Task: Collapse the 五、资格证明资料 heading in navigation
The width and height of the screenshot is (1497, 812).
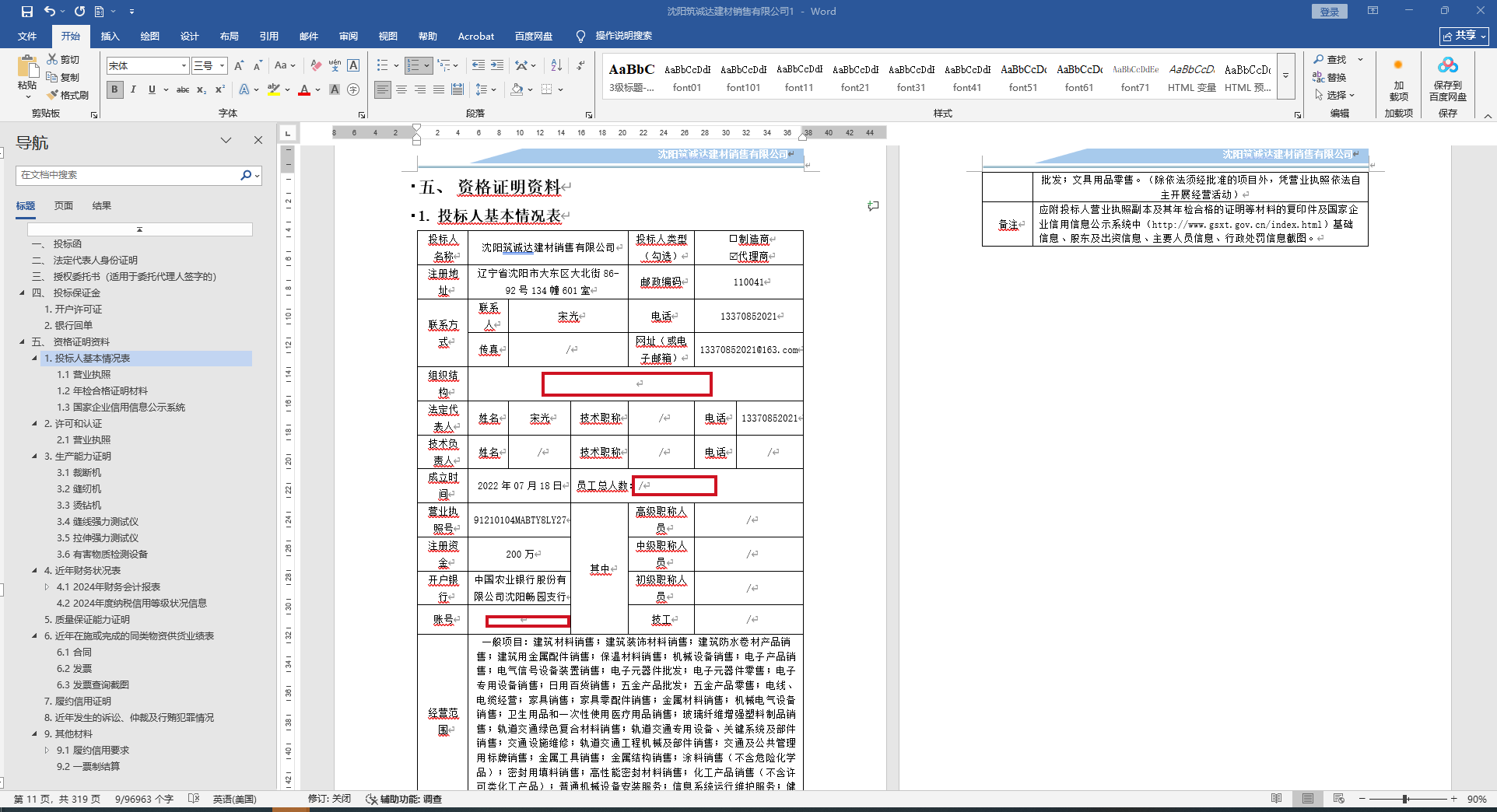Action: pyautogui.click(x=22, y=341)
